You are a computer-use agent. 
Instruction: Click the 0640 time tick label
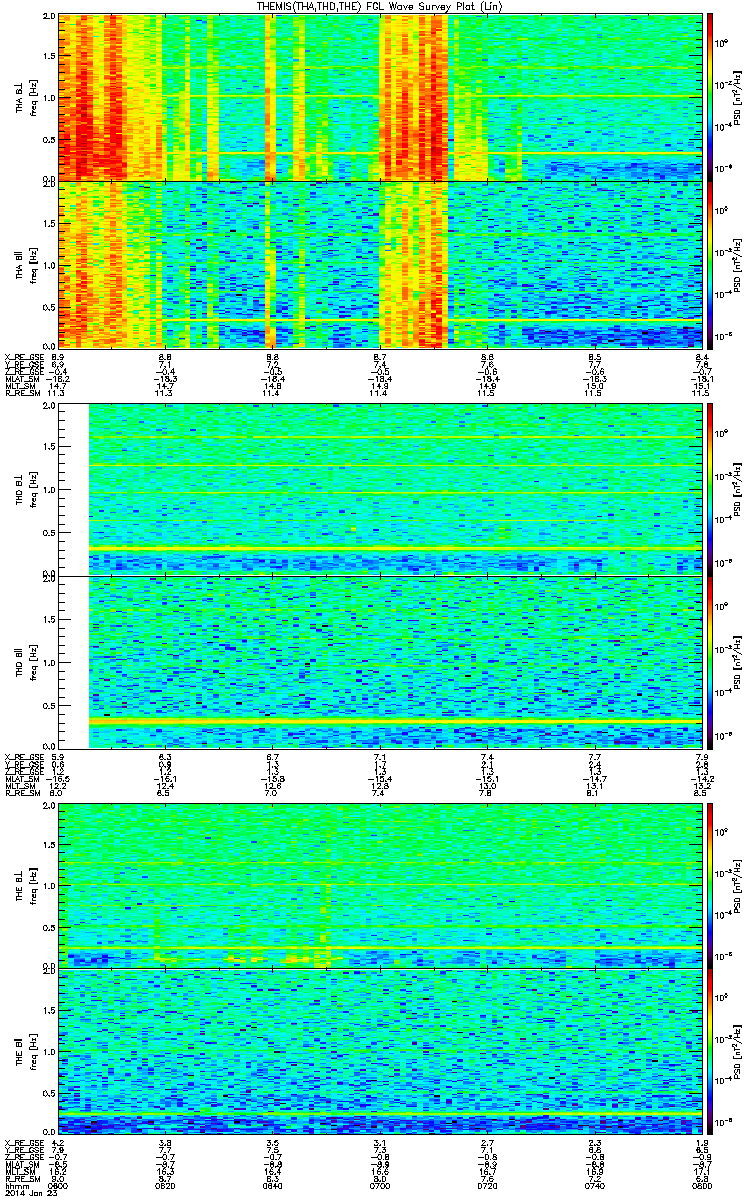tap(273, 1186)
